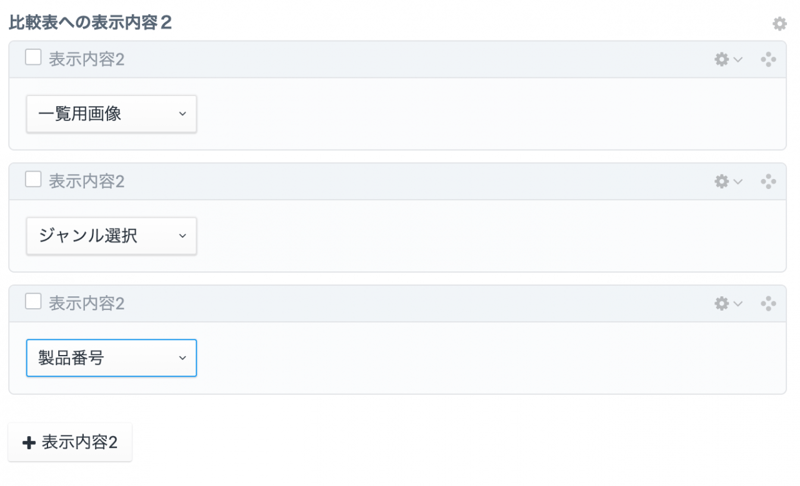Click 表示内容2 label of second block
This screenshot has height=486, width=800.
pos(87,182)
